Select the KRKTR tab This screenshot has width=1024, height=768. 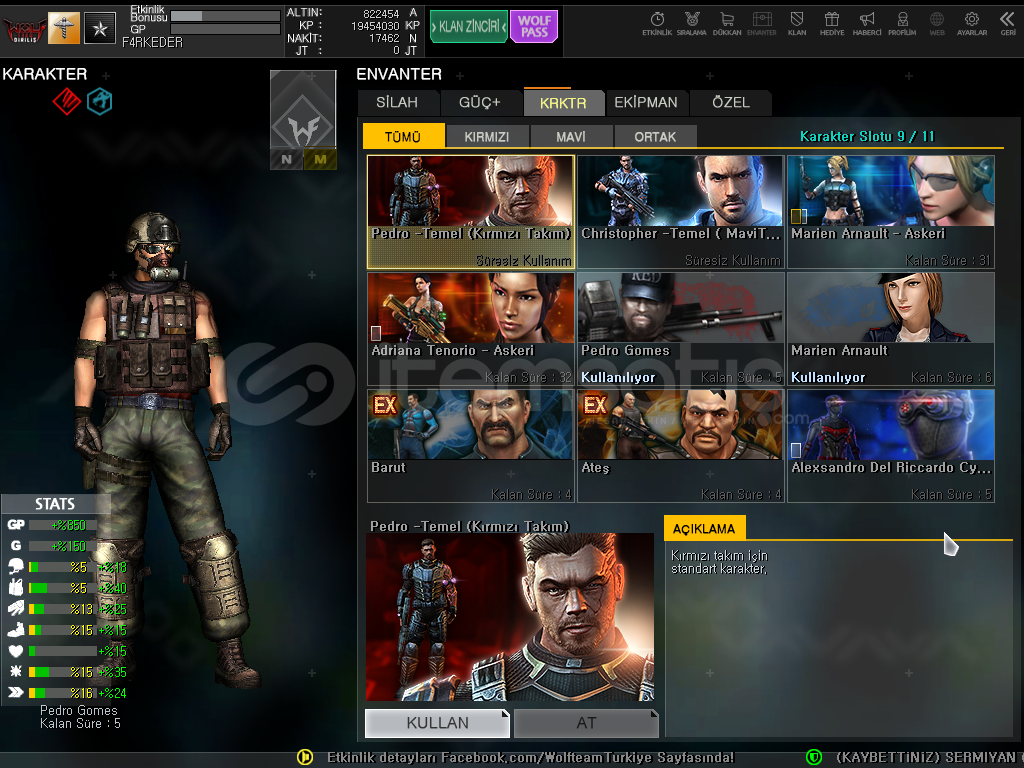tap(563, 103)
